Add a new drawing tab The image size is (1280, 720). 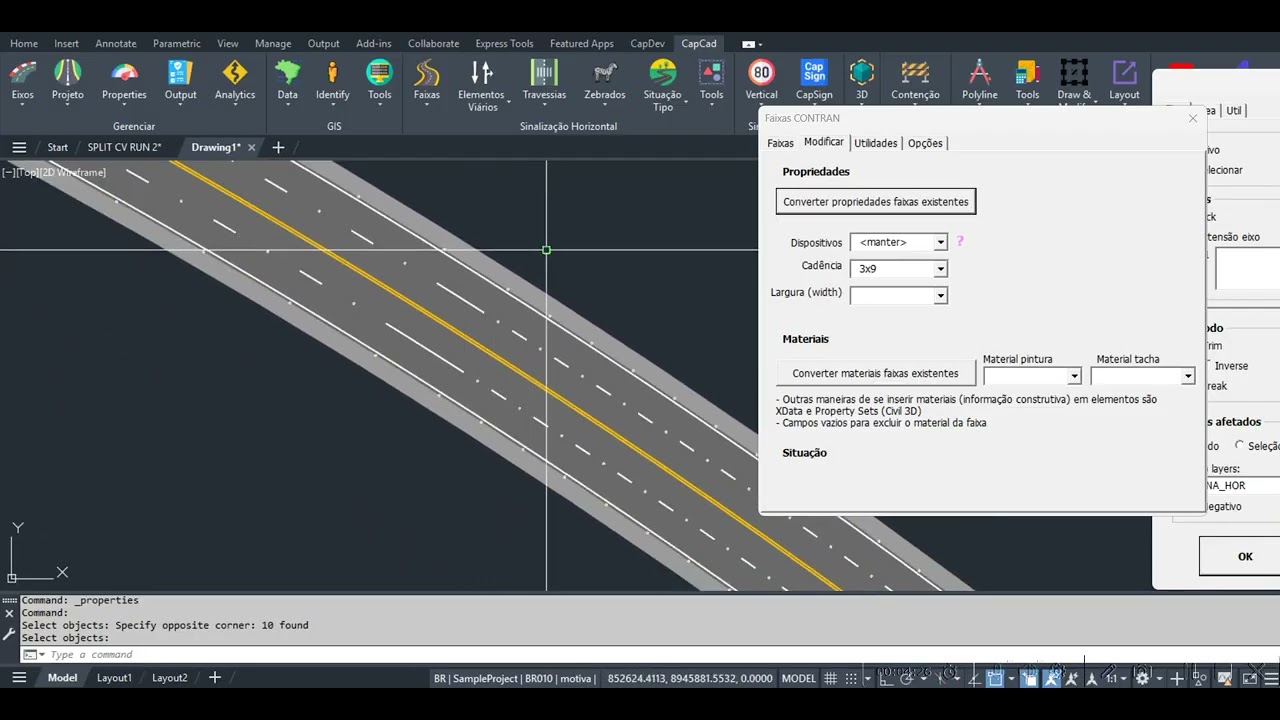(278, 147)
